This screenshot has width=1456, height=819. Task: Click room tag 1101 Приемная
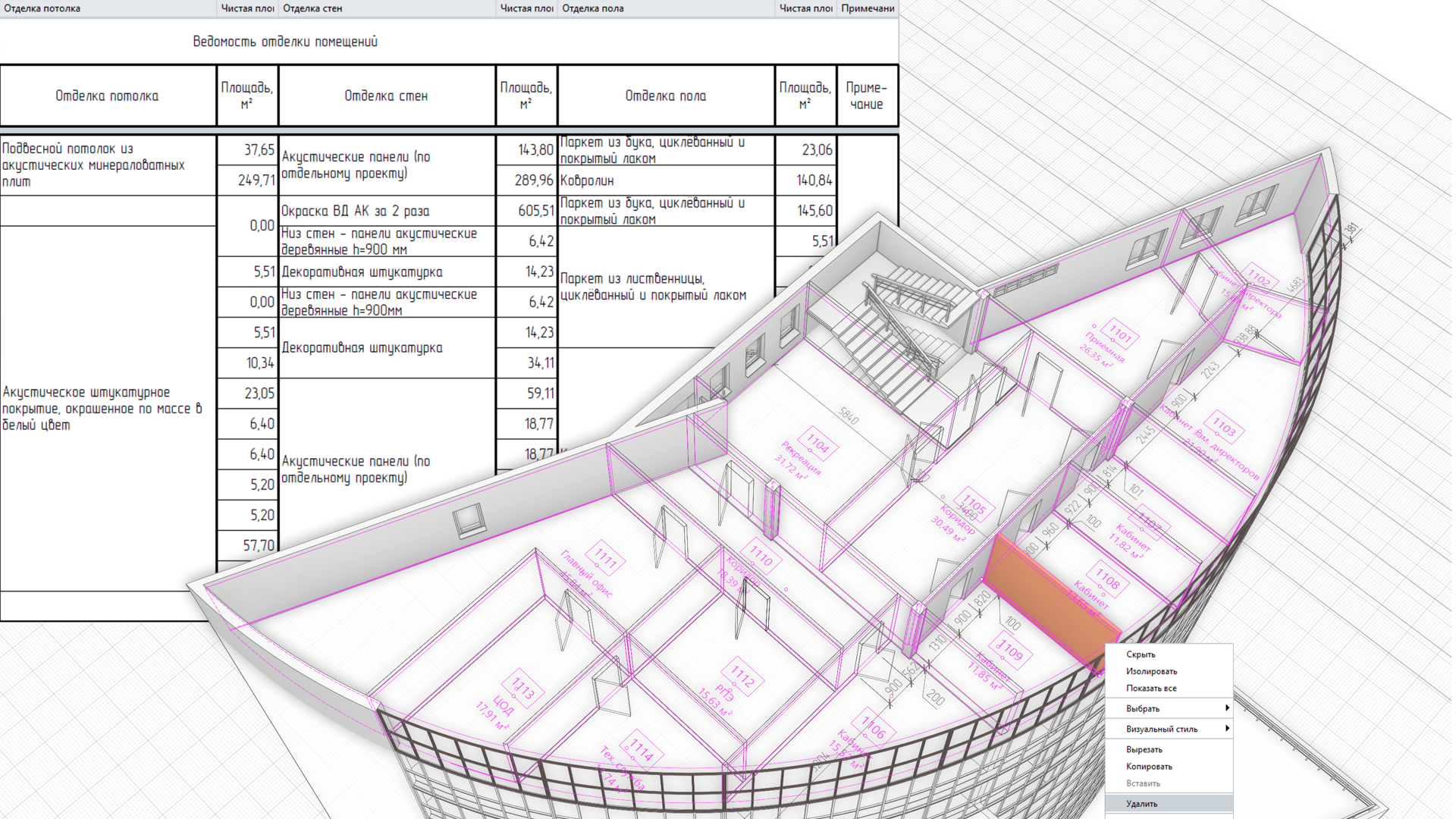(x=1120, y=334)
